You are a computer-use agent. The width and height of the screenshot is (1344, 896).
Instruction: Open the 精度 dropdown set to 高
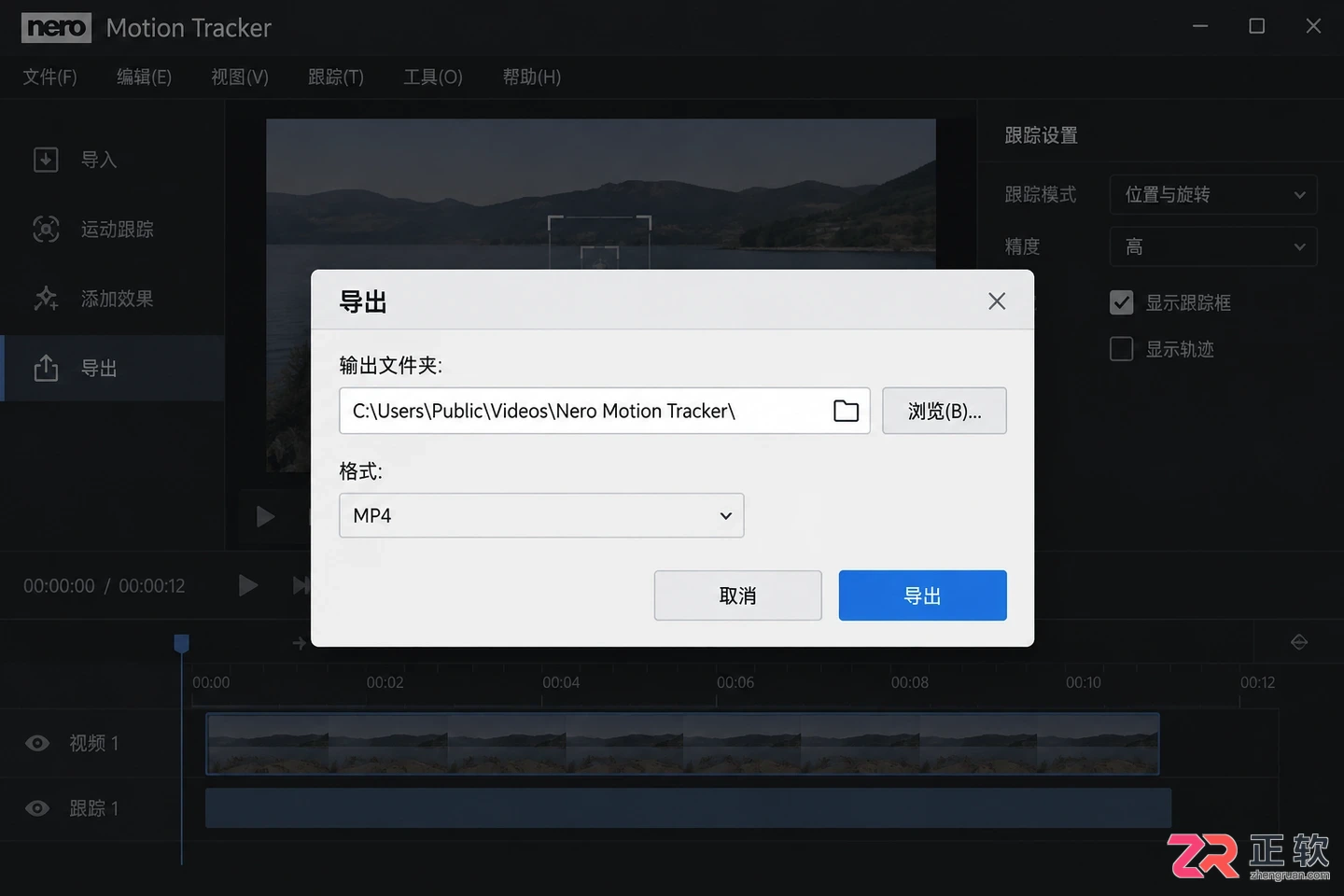tap(1213, 246)
